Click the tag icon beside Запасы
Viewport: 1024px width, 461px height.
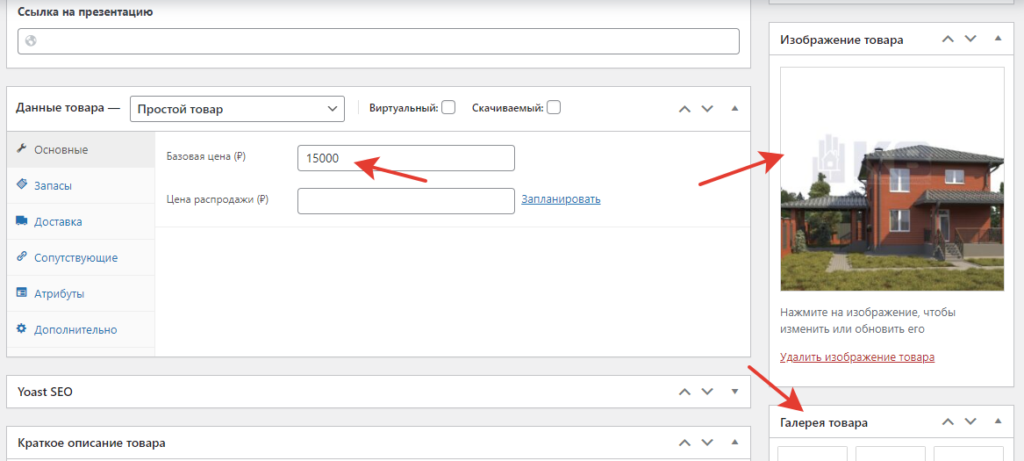(22, 185)
